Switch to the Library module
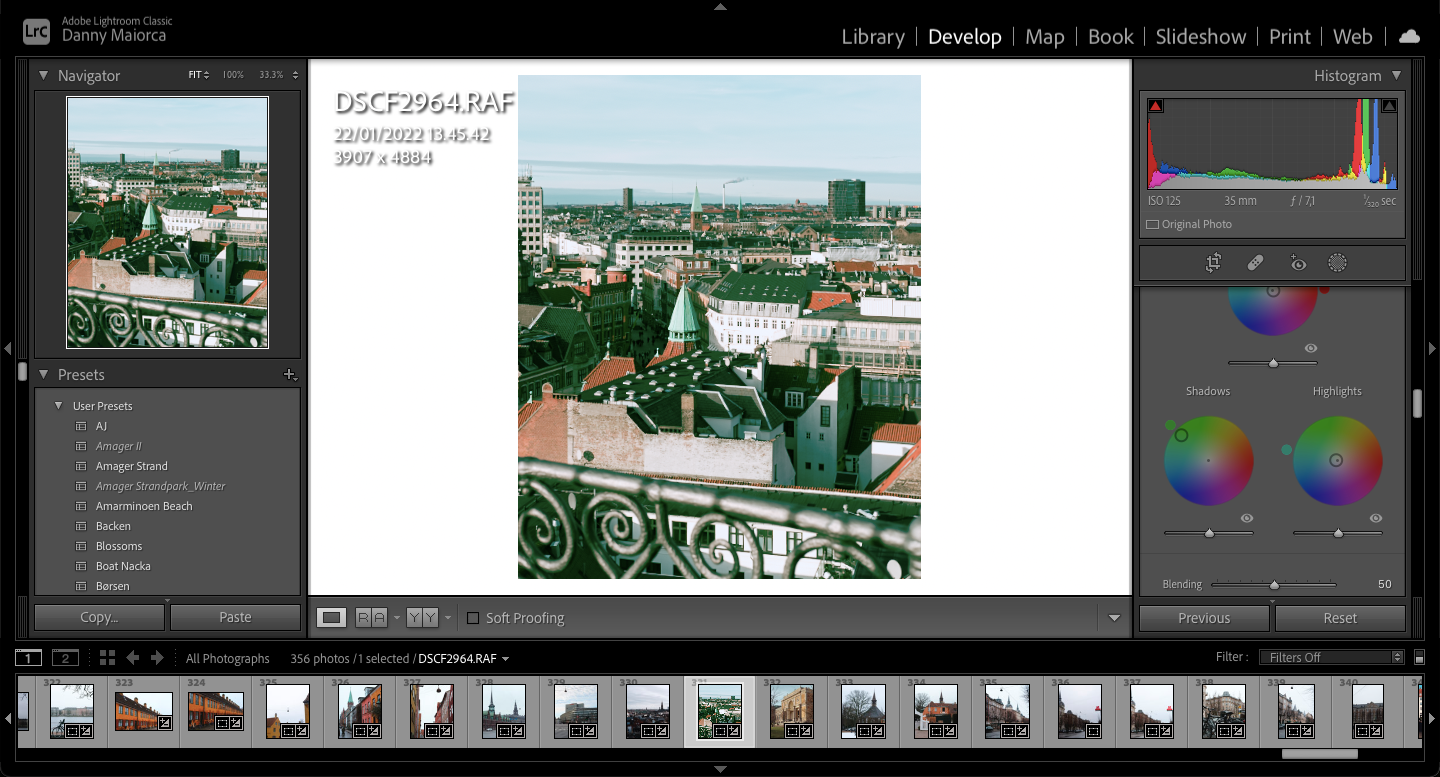Screen dimensions: 1440x777 point(872,36)
